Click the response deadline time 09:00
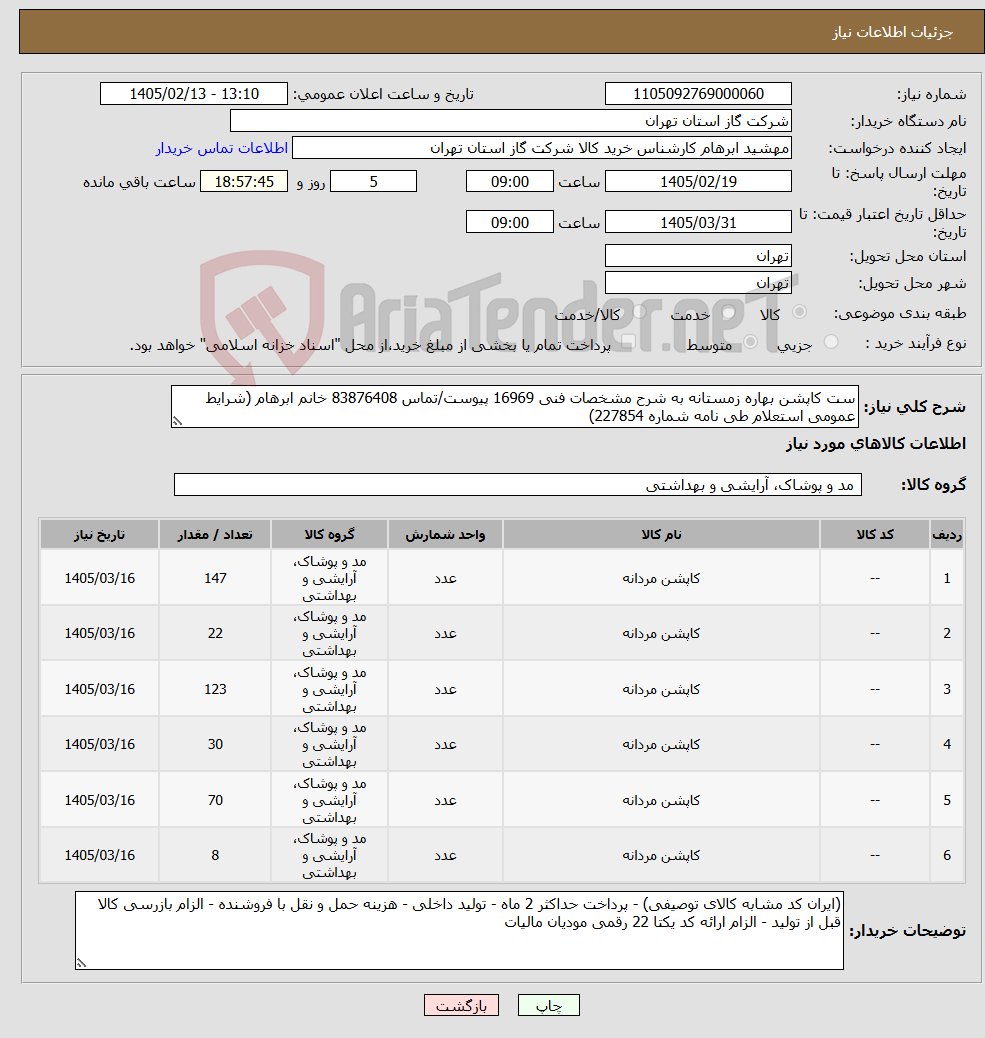 pyautogui.click(x=510, y=181)
